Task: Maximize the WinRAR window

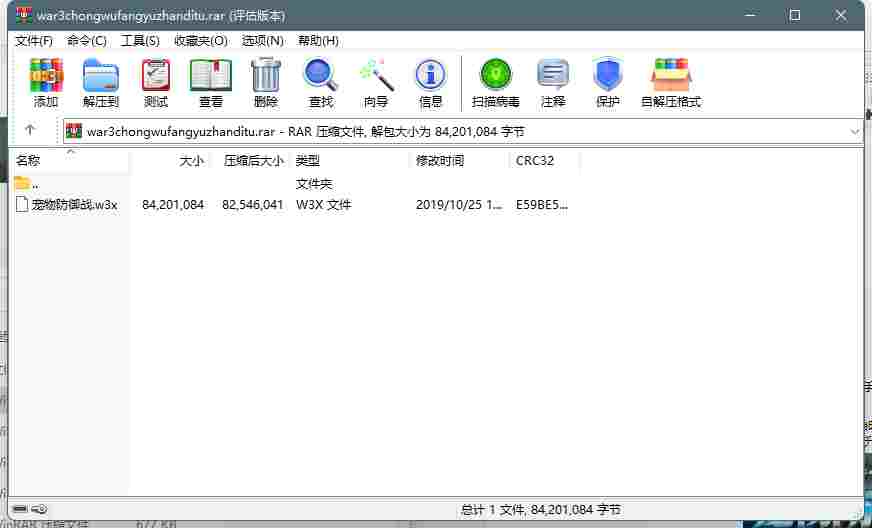Action: (795, 16)
